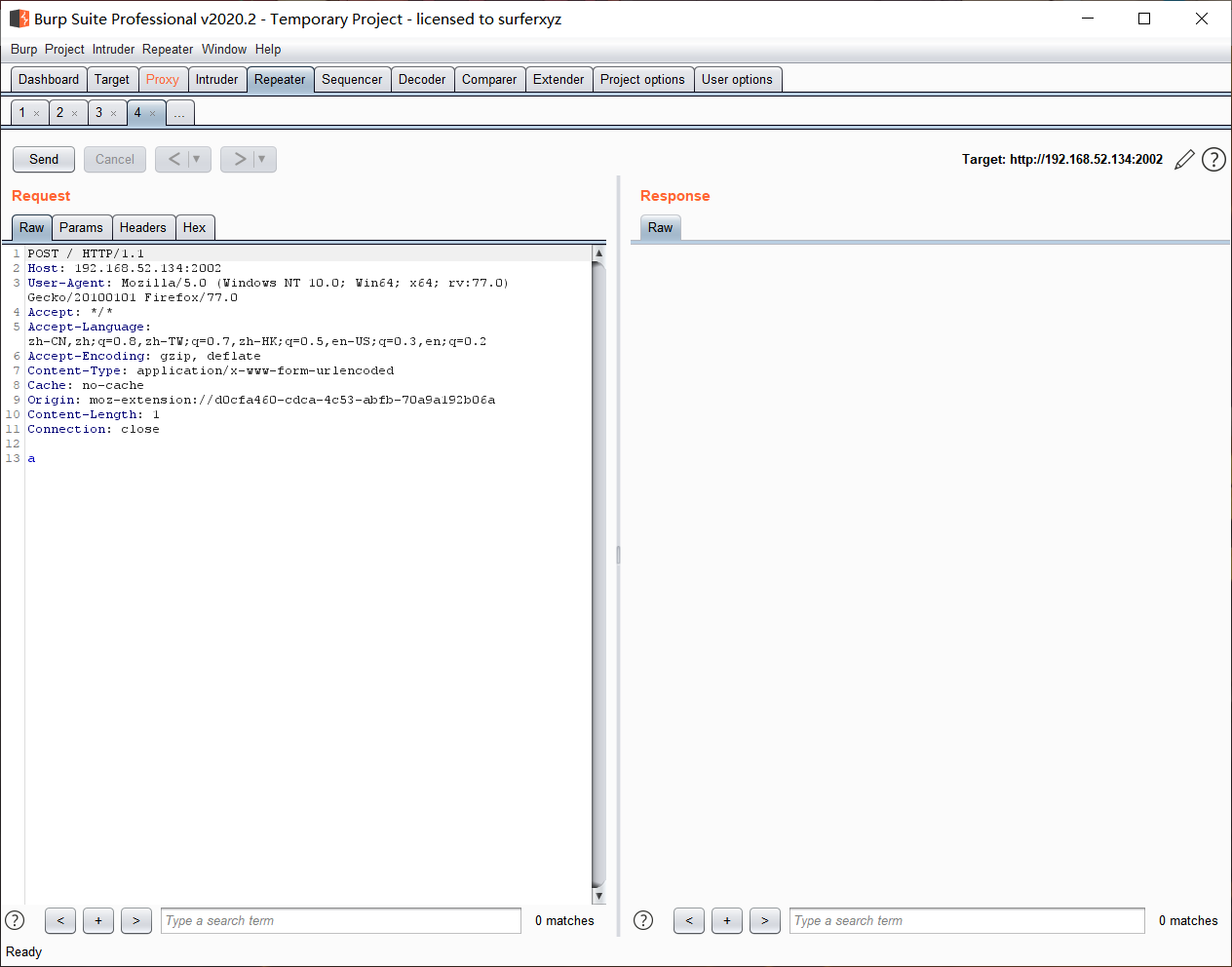Click the Burp Suite logo icon
Image resolution: width=1232 pixels, height=967 pixels.
pyautogui.click(x=19, y=19)
